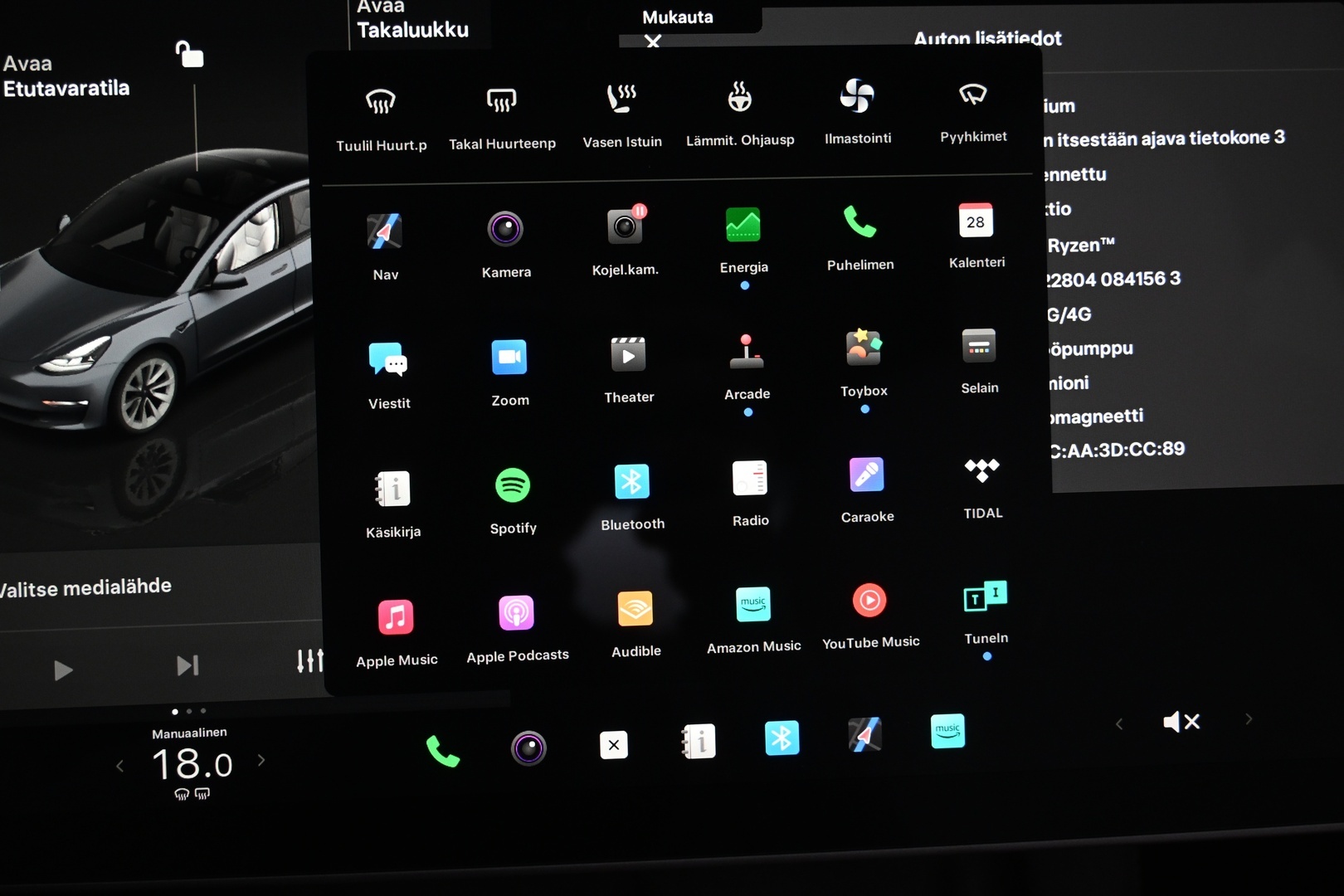Open the camera shortcut in the bottom bar
This screenshot has width=1344, height=896.
(528, 748)
